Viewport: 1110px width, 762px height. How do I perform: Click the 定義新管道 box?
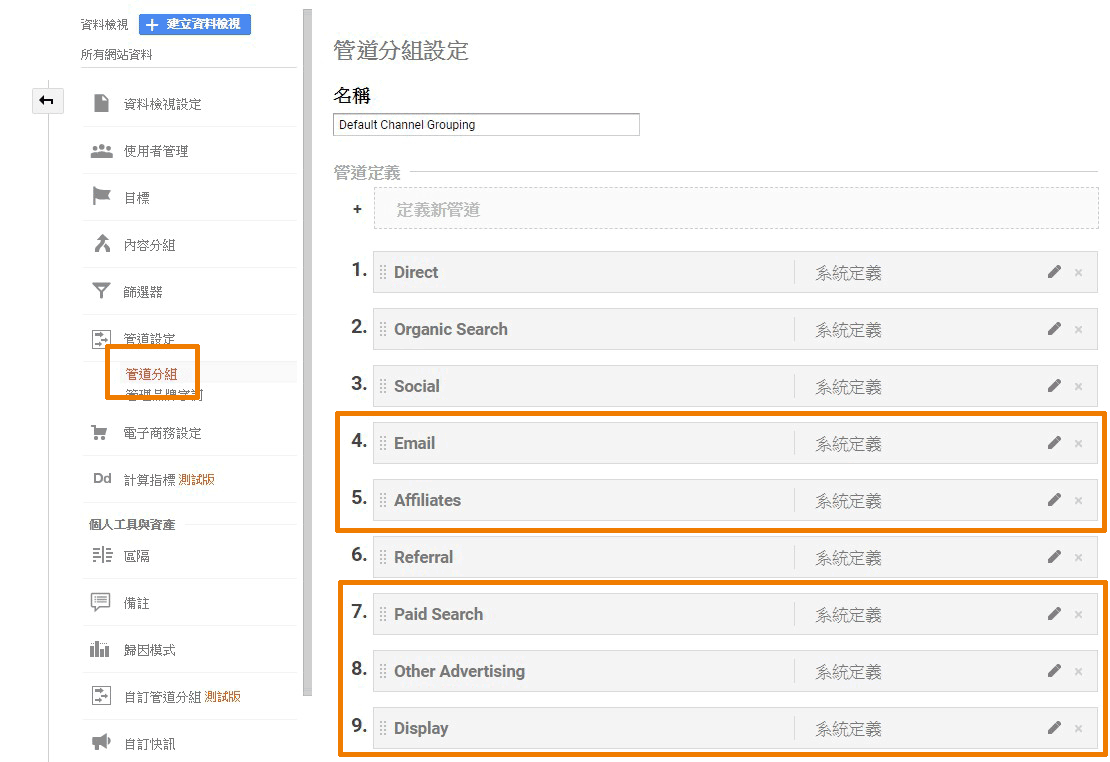[x=735, y=210]
